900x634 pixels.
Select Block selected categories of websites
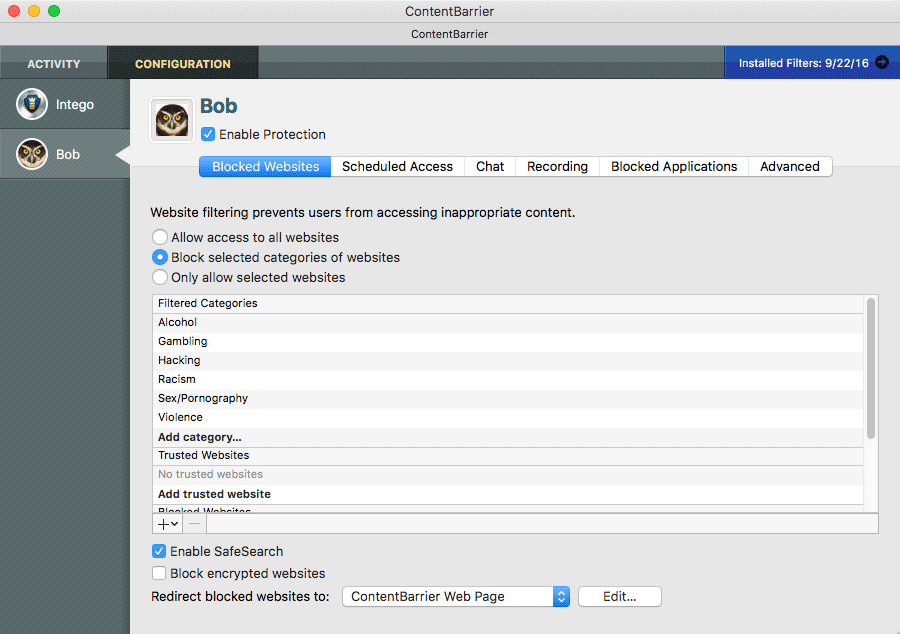160,257
